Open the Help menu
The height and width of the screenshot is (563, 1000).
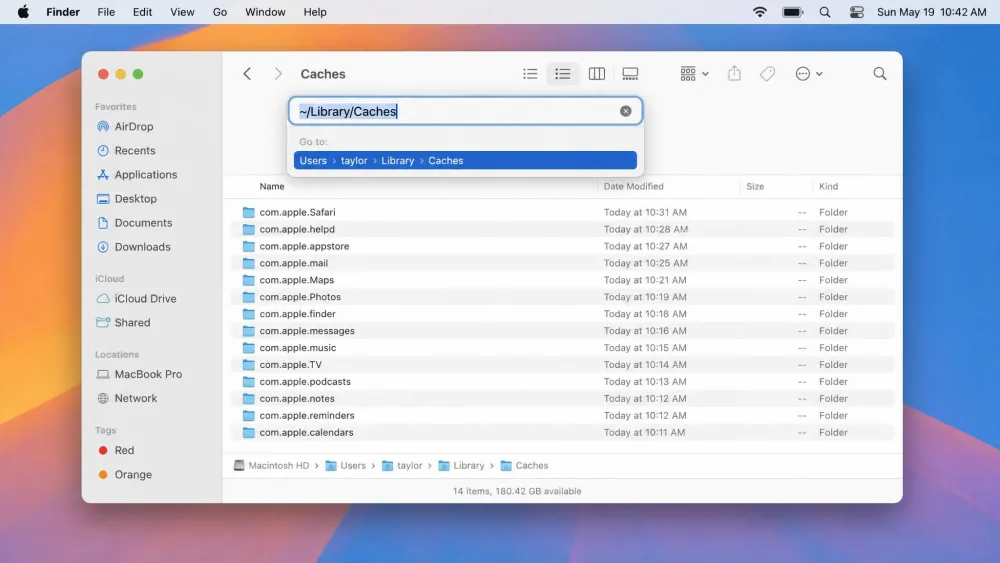[x=314, y=12]
